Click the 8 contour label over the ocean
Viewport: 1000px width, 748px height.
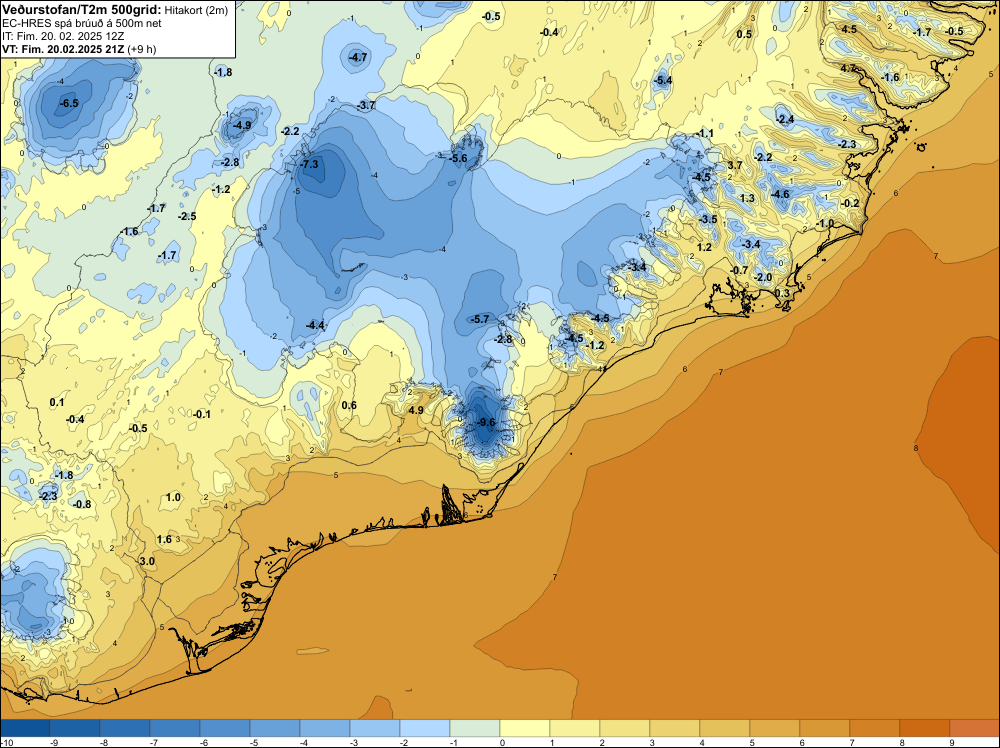pyautogui.click(x=916, y=448)
